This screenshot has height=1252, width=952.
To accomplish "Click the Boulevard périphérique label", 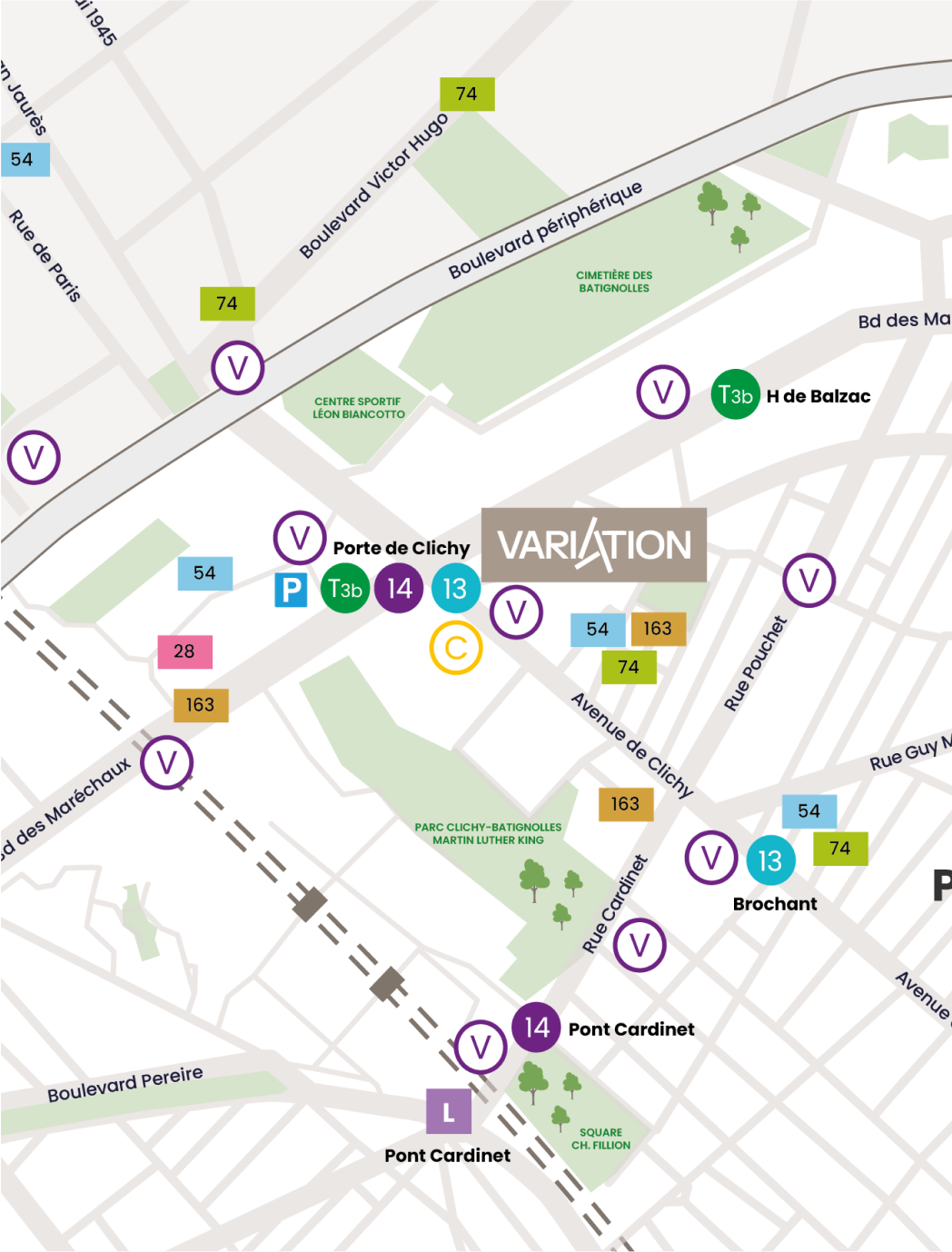I will (546, 230).
